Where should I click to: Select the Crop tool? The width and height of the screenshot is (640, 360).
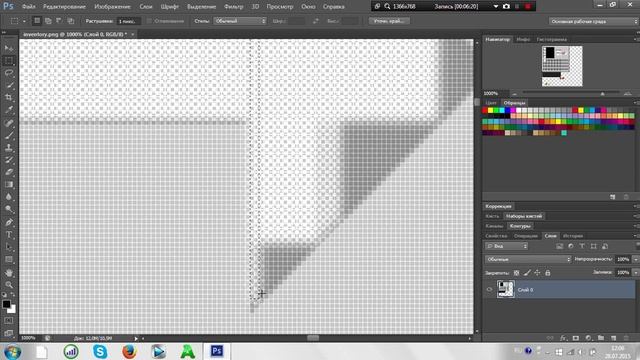(x=9, y=98)
